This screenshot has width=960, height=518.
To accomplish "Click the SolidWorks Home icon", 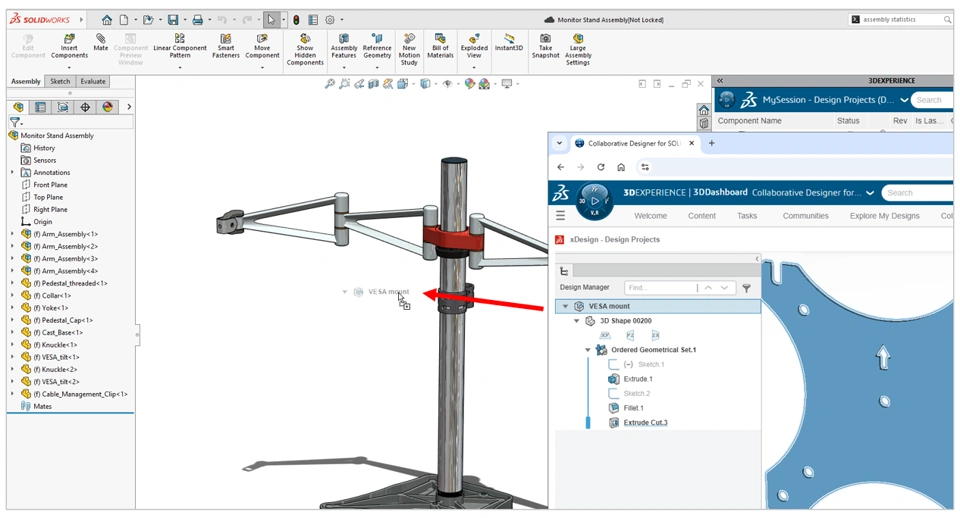I will (x=107, y=20).
